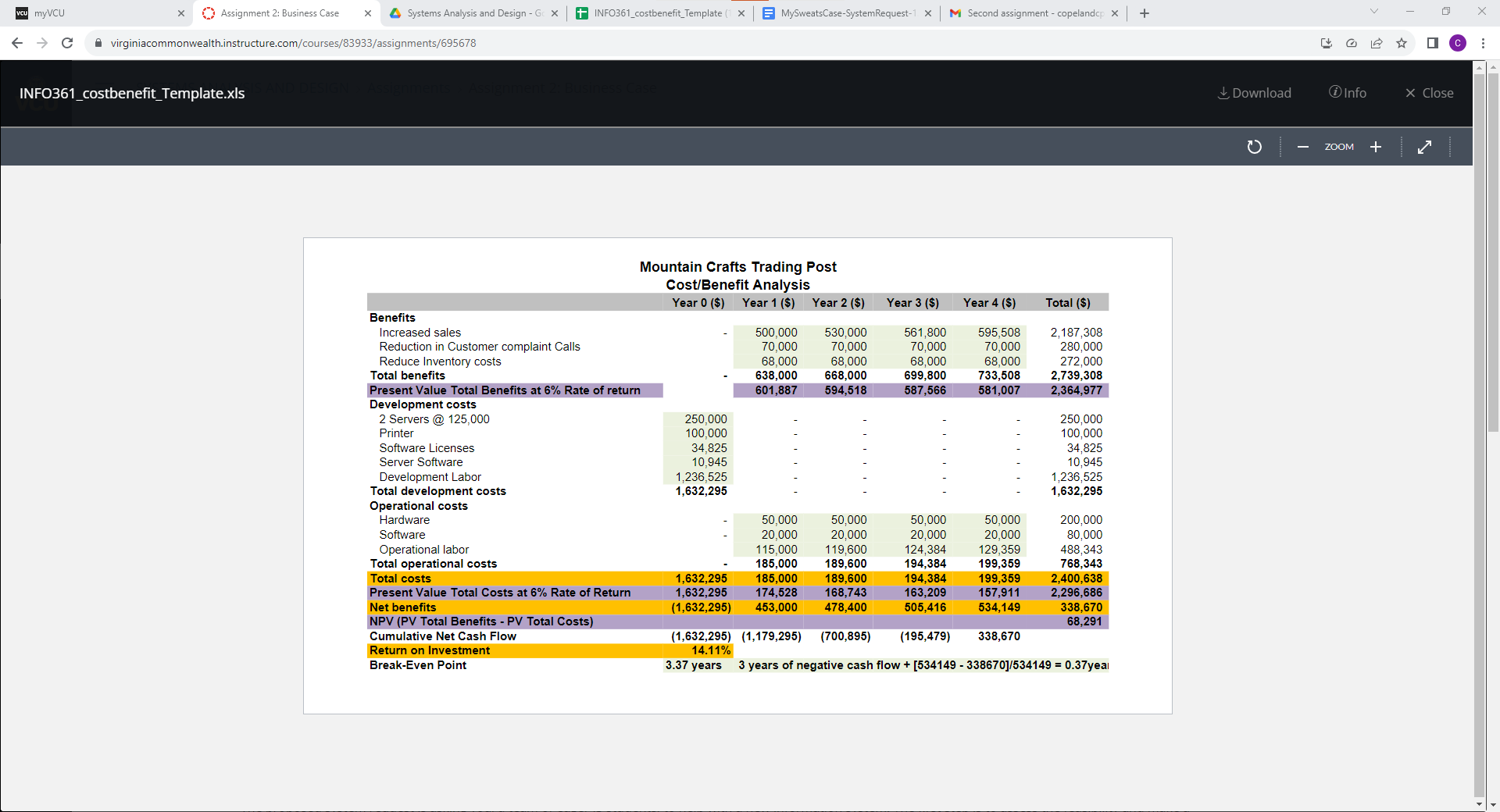This screenshot has width=1500, height=812.
Task: View Info for the previewed file
Action: 1347,93
